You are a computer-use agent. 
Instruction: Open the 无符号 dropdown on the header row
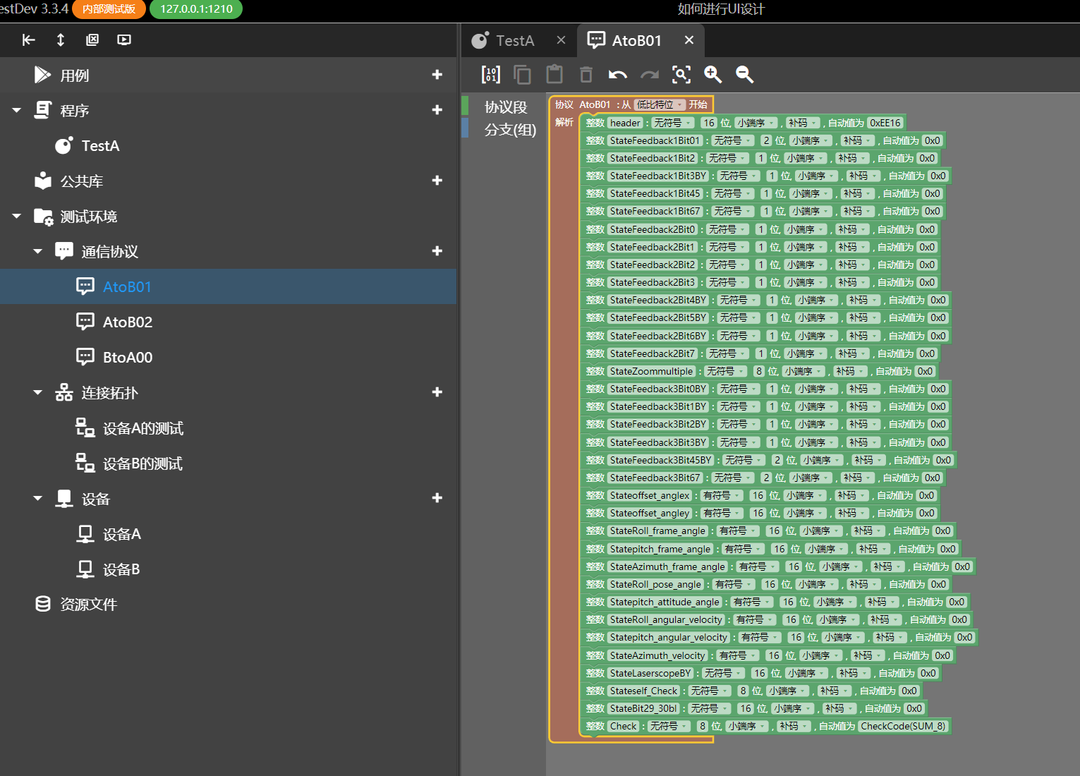tap(672, 123)
